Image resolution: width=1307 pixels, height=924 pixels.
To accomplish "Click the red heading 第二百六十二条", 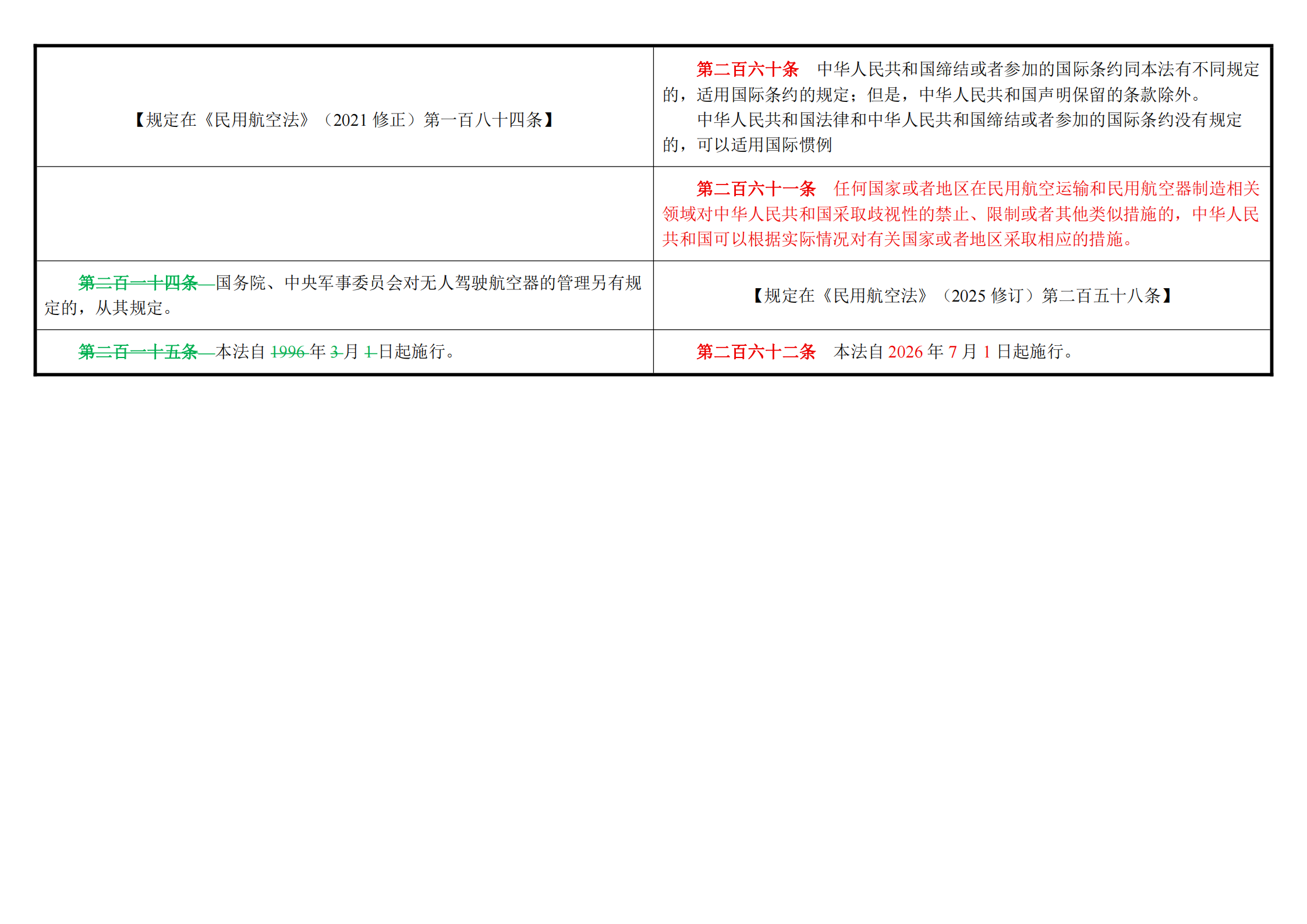I will 756,352.
